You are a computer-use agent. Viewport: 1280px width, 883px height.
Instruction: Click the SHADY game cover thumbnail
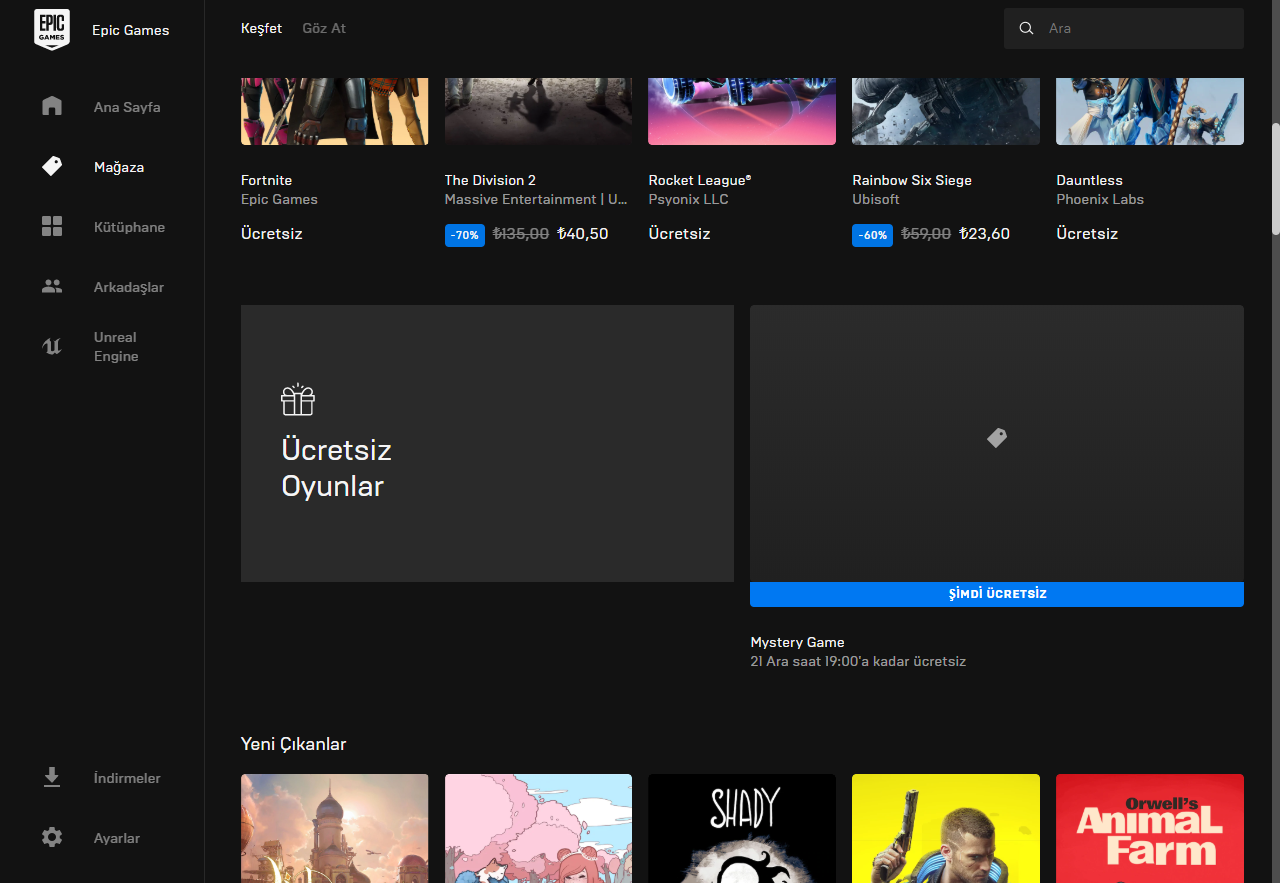pos(741,828)
